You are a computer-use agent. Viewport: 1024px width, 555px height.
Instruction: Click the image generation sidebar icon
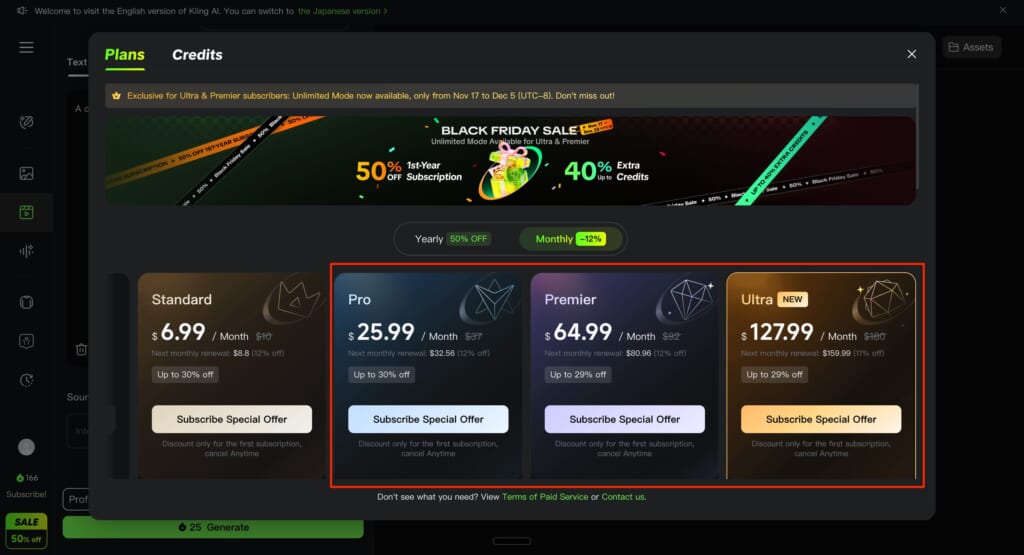[26, 173]
